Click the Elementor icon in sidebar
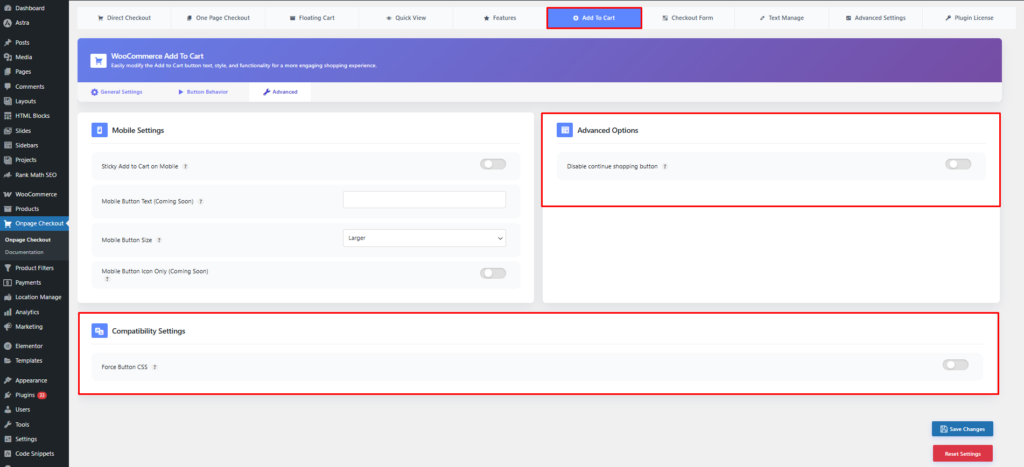1024x467 pixels. (8, 345)
